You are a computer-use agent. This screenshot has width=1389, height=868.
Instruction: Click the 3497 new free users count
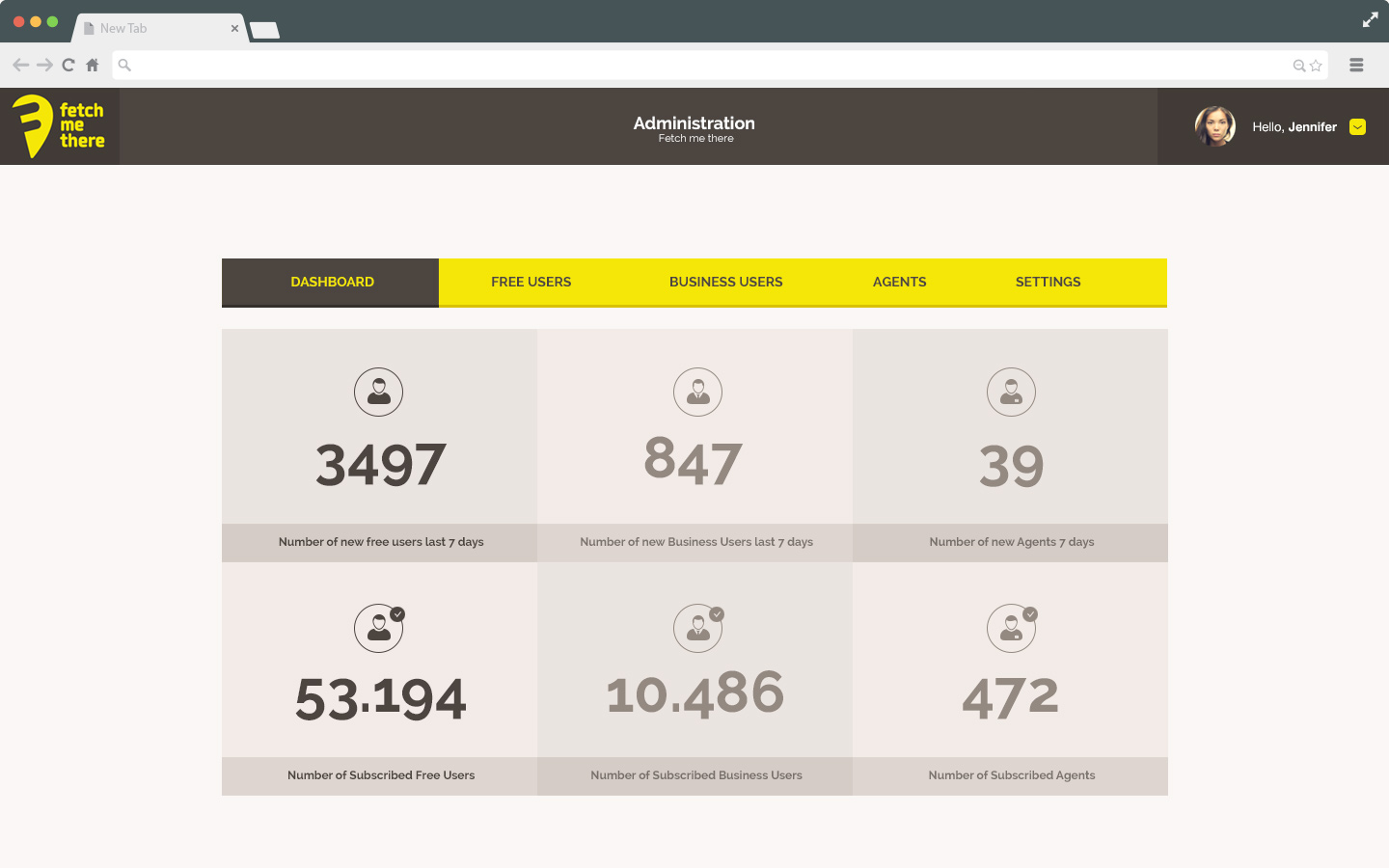pyautogui.click(x=380, y=465)
